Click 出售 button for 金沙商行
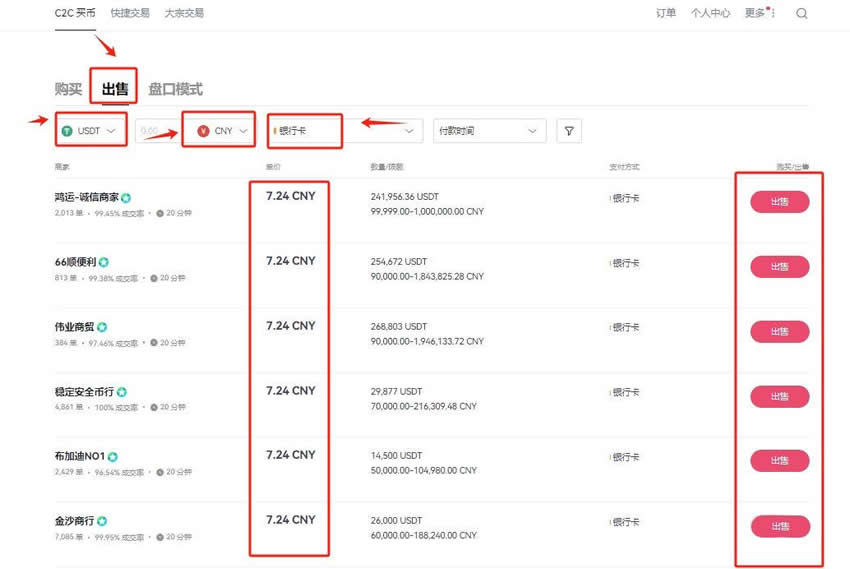Image resolution: width=850 pixels, height=569 pixels. click(x=781, y=526)
